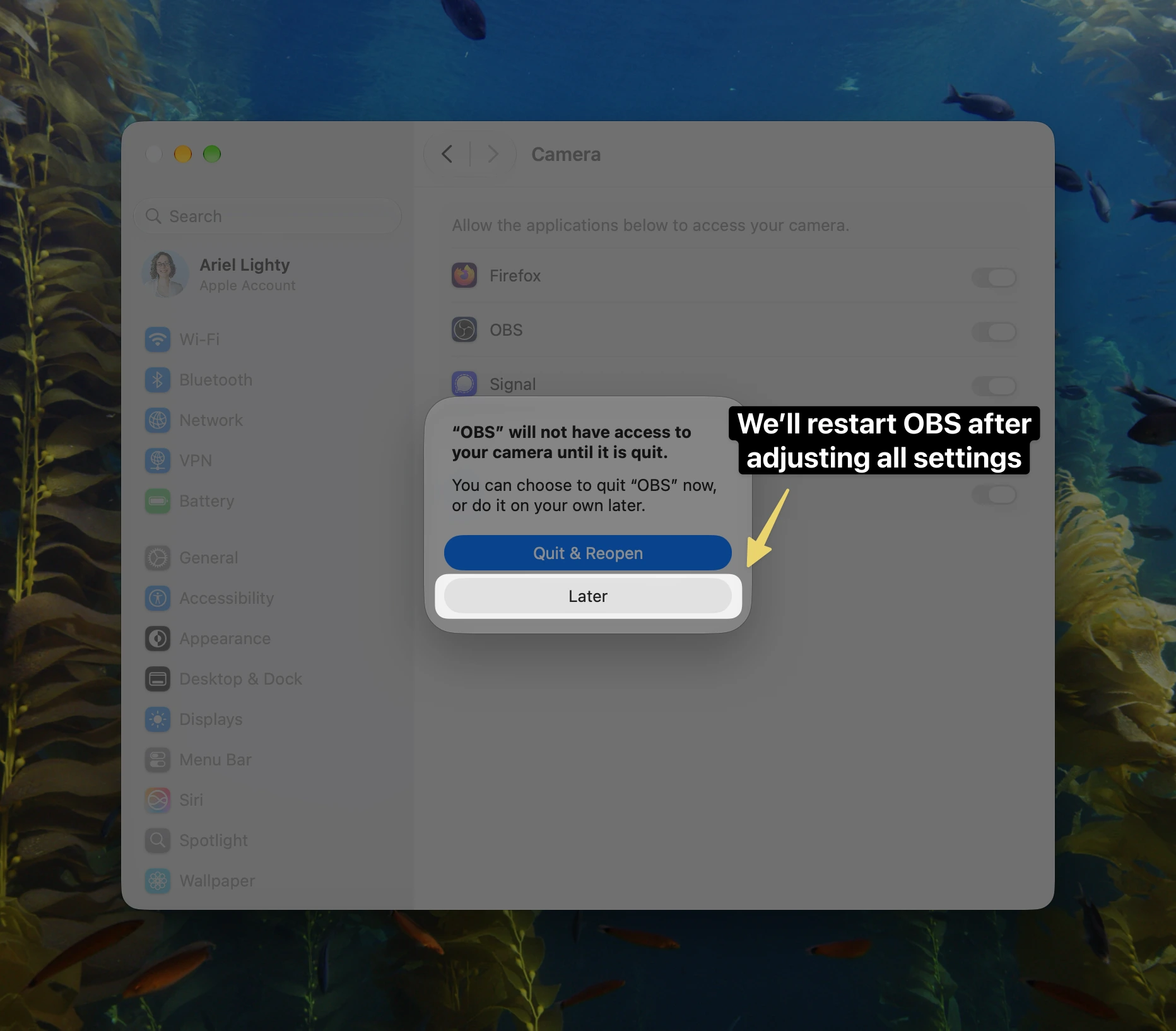Toggle camera access for Signal
1176x1031 pixels.
click(x=994, y=386)
